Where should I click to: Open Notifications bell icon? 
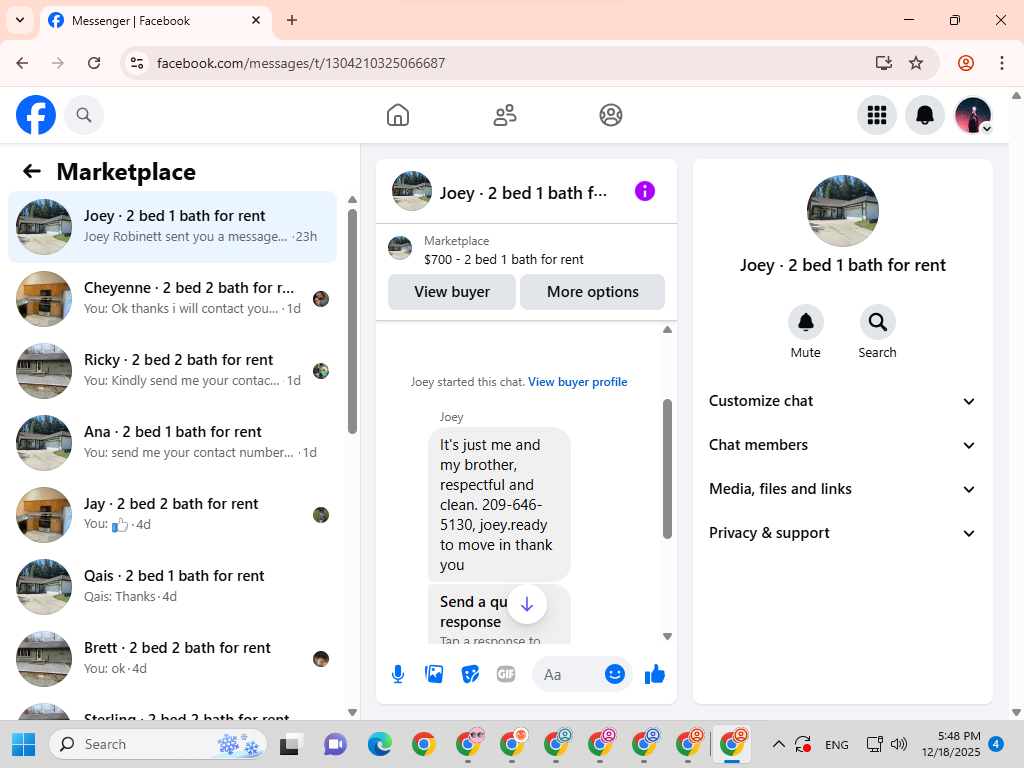pyautogui.click(x=925, y=115)
